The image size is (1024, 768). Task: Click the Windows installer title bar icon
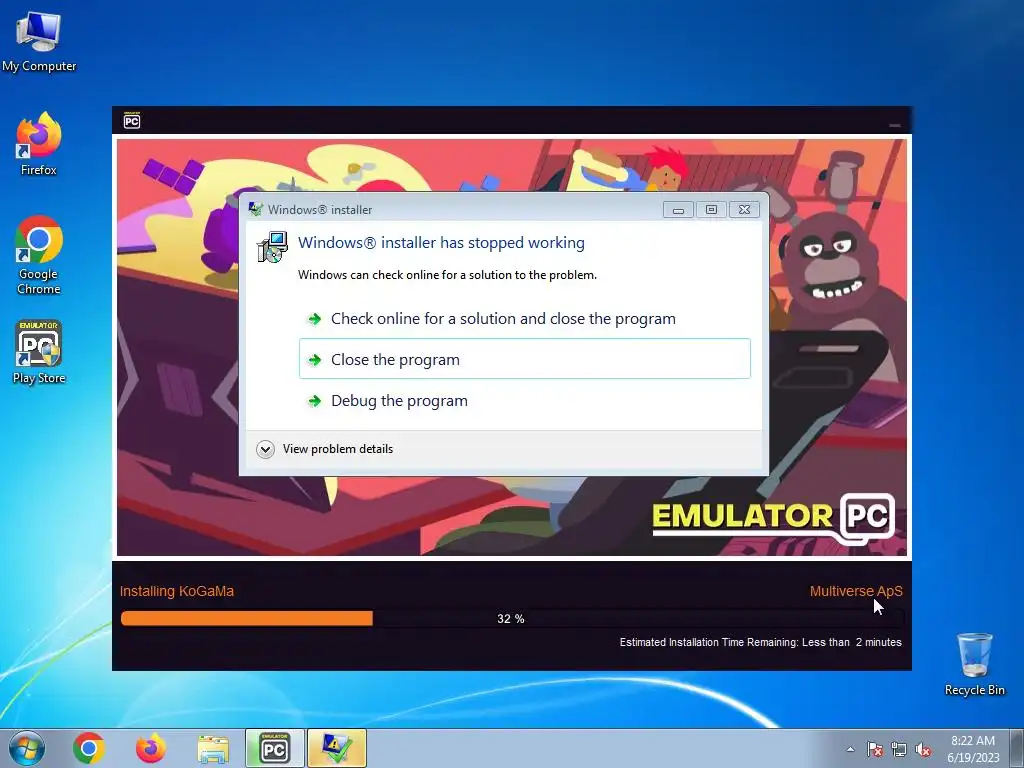click(256, 210)
